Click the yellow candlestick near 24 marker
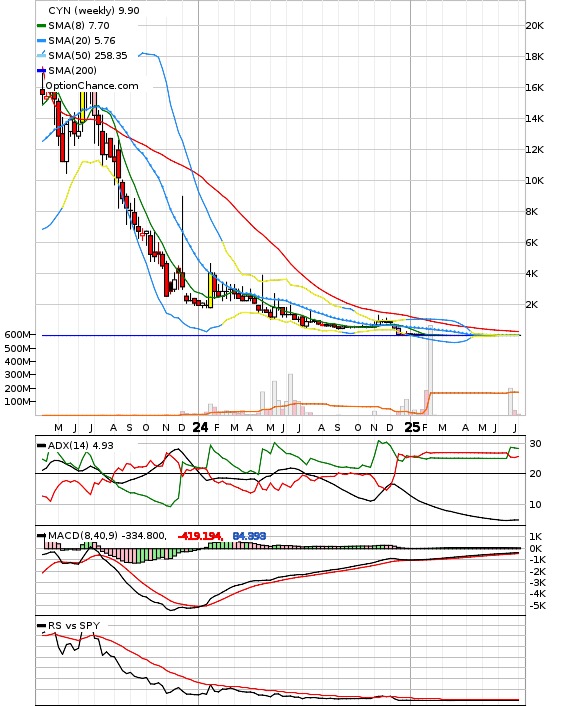The image size is (566, 706). click(x=210, y=290)
